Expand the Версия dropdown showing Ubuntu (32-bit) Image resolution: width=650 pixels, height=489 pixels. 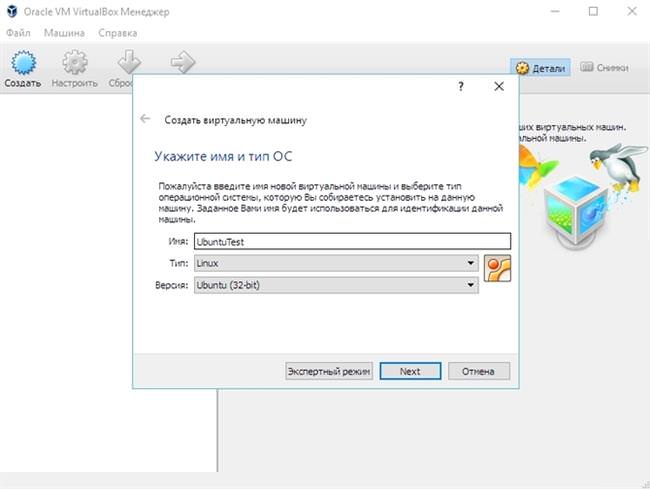point(336,285)
